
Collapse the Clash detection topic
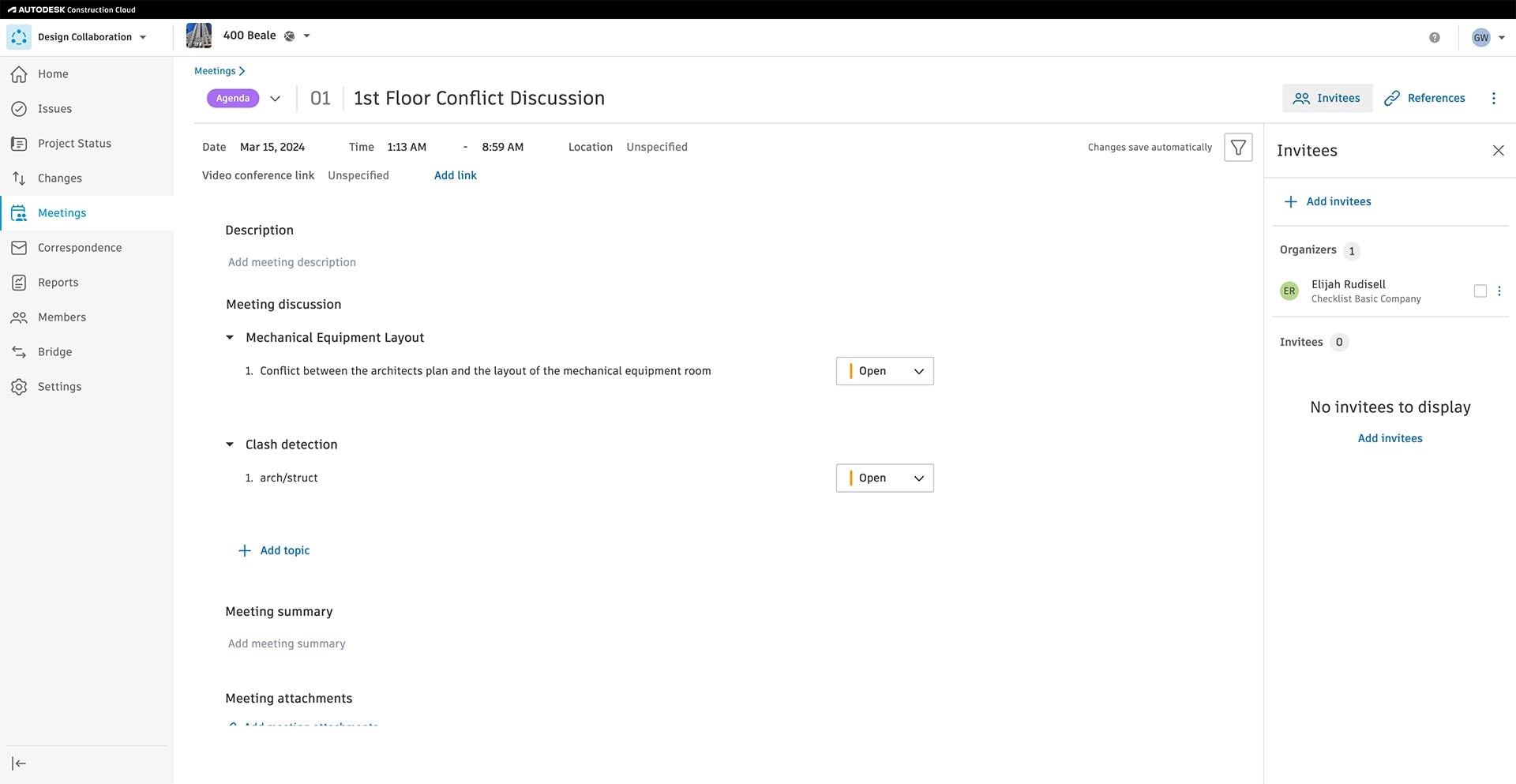pyautogui.click(x=230, y=445)
